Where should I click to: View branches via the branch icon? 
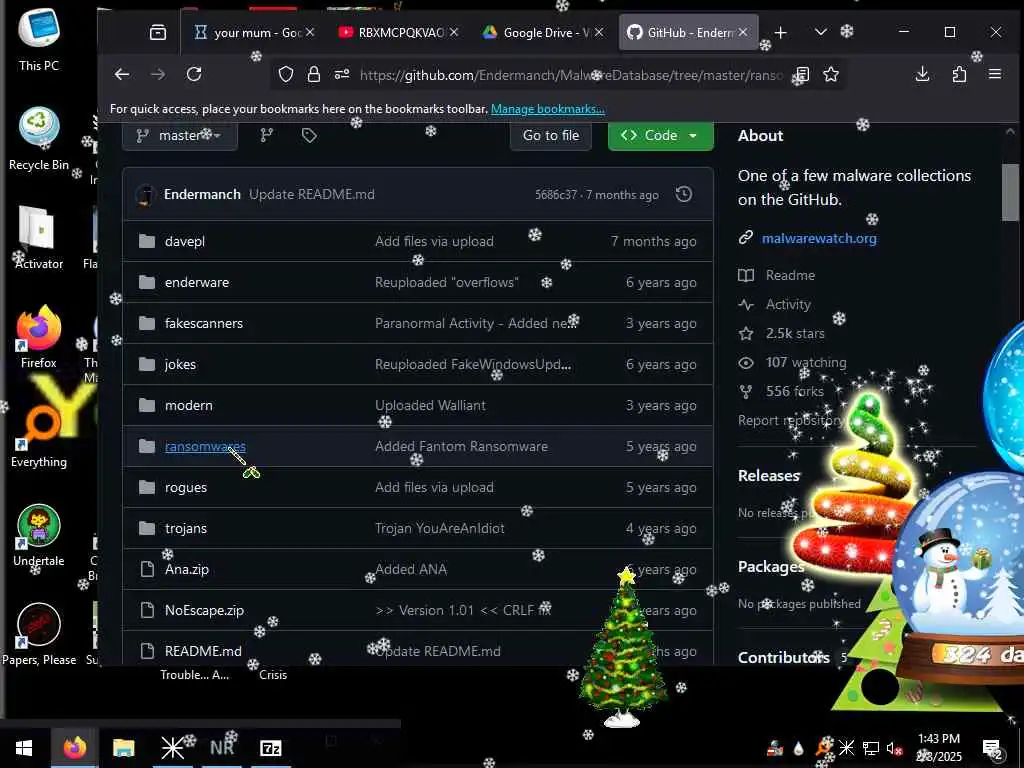pos(266,136)
